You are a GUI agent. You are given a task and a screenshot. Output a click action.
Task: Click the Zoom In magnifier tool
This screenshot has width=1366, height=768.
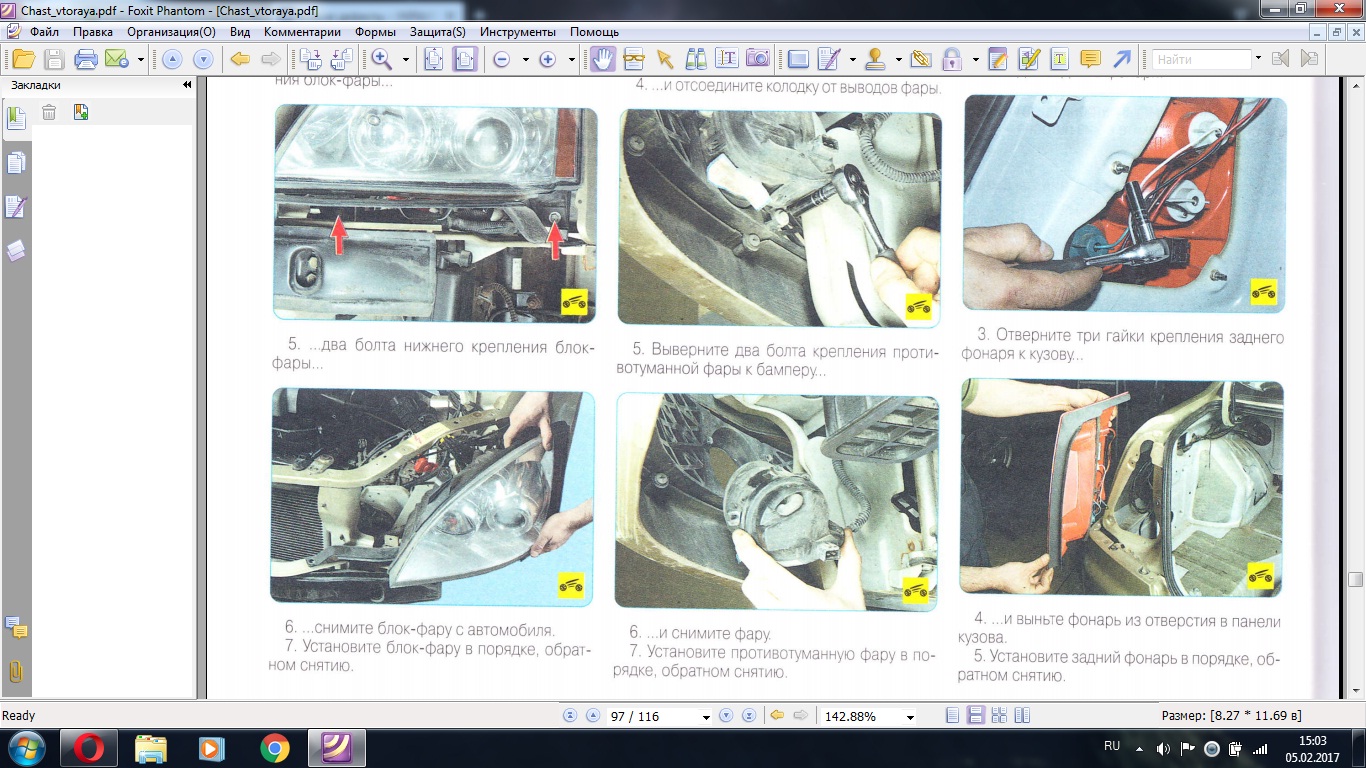click(x=381, y=59)
